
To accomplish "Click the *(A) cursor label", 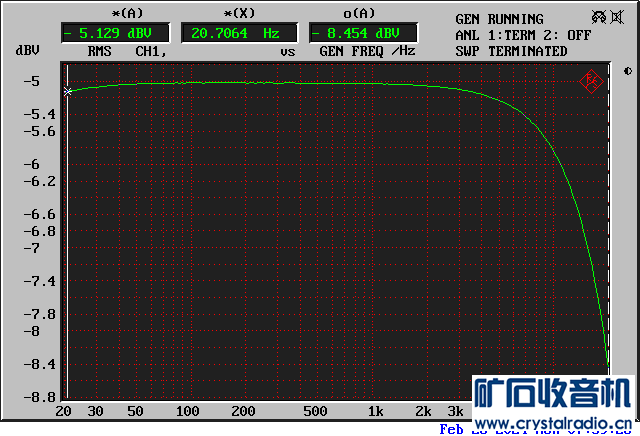I will point(127,13).
